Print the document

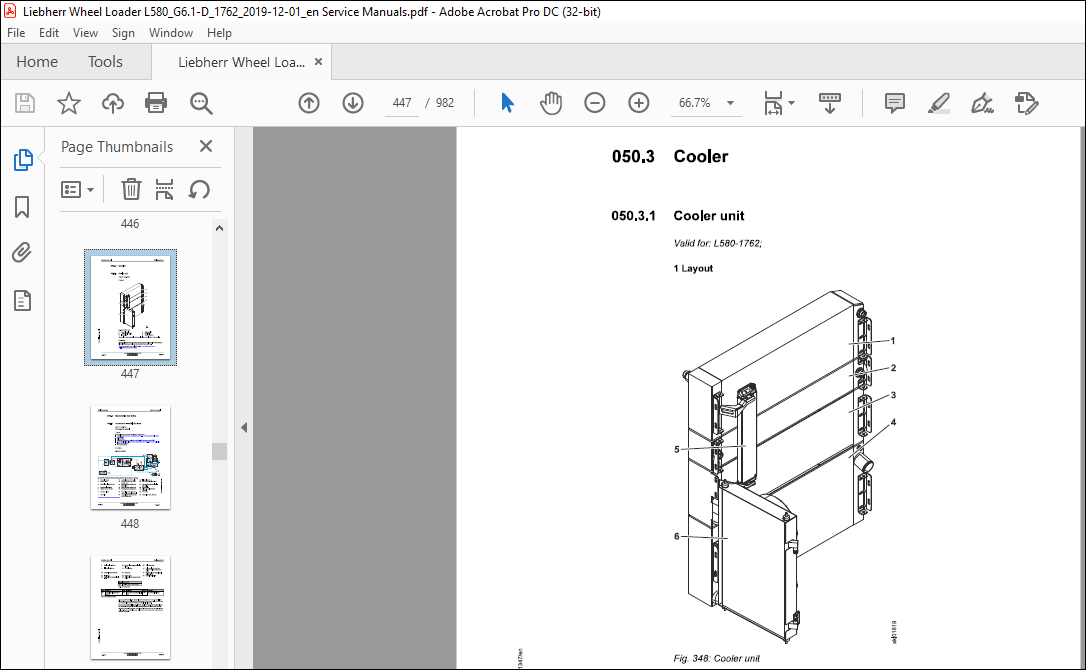pos(156,103)
